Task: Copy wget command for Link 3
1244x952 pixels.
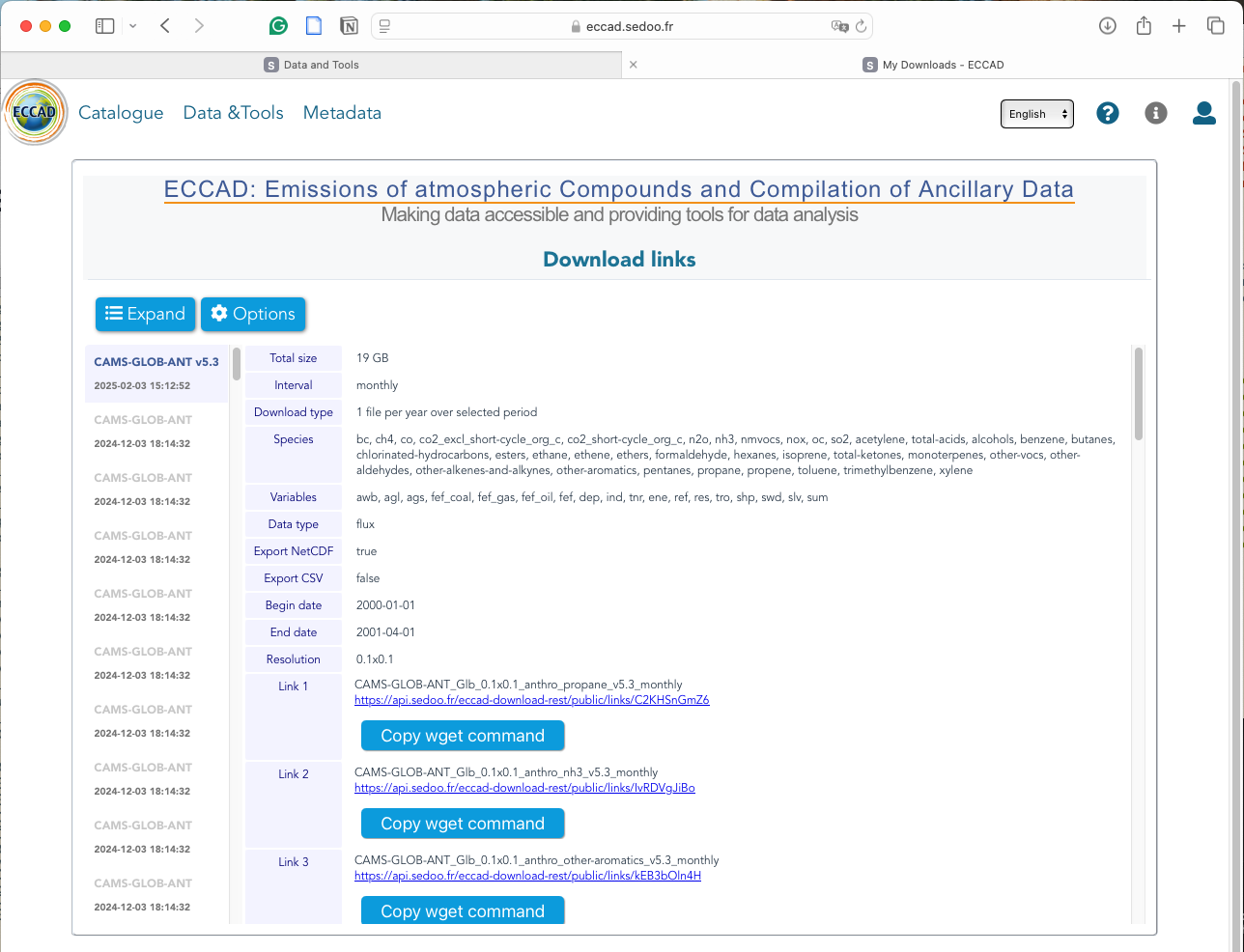Action: click(x=463, y=910)
